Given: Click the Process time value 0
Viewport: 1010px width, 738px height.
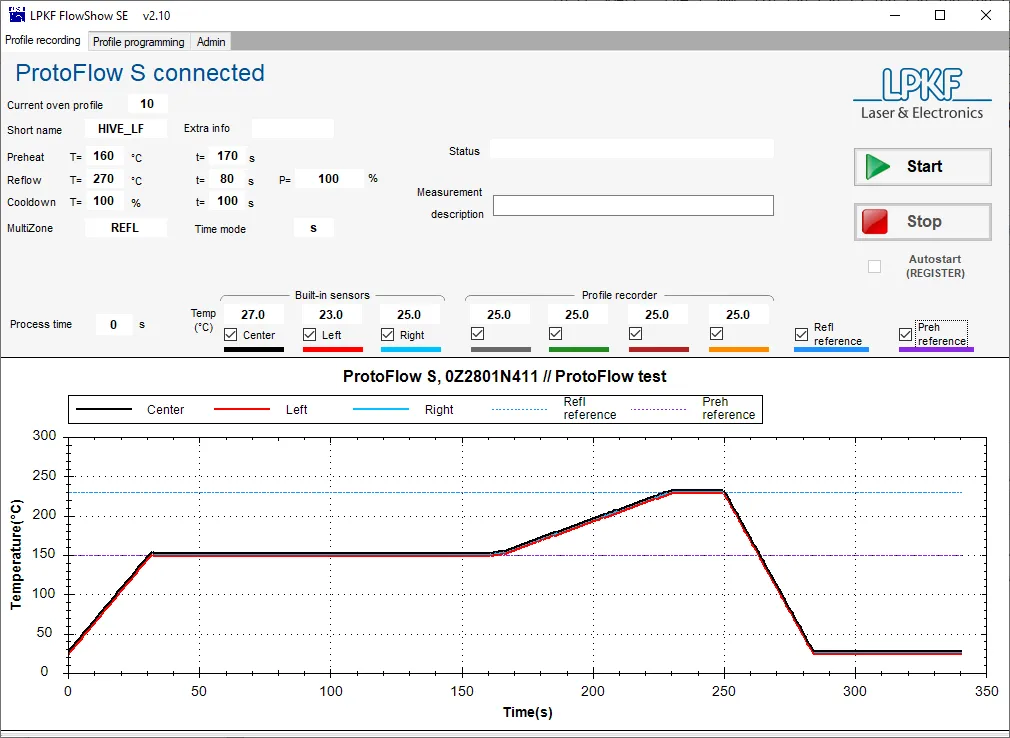Looking at the screenshot, I should 113,325.
